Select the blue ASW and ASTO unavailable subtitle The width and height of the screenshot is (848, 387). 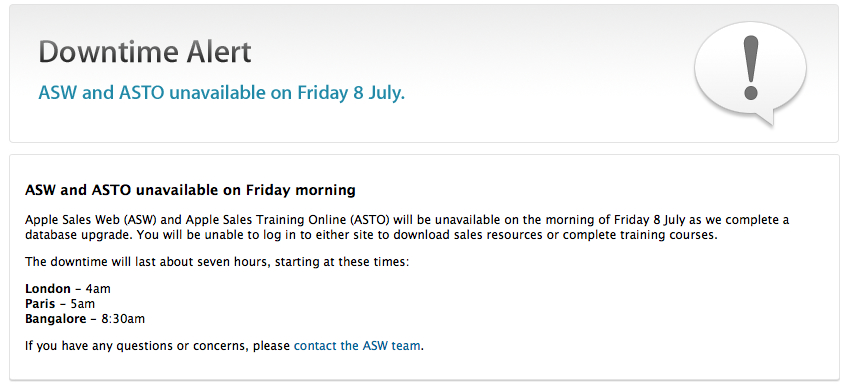click(221, 93)
